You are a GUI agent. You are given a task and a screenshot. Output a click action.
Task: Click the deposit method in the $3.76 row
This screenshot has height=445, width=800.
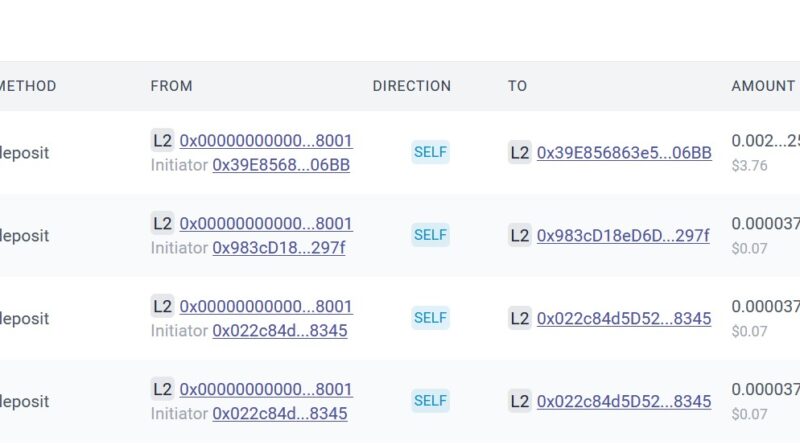pyautogui.click(x=25, y=153)
